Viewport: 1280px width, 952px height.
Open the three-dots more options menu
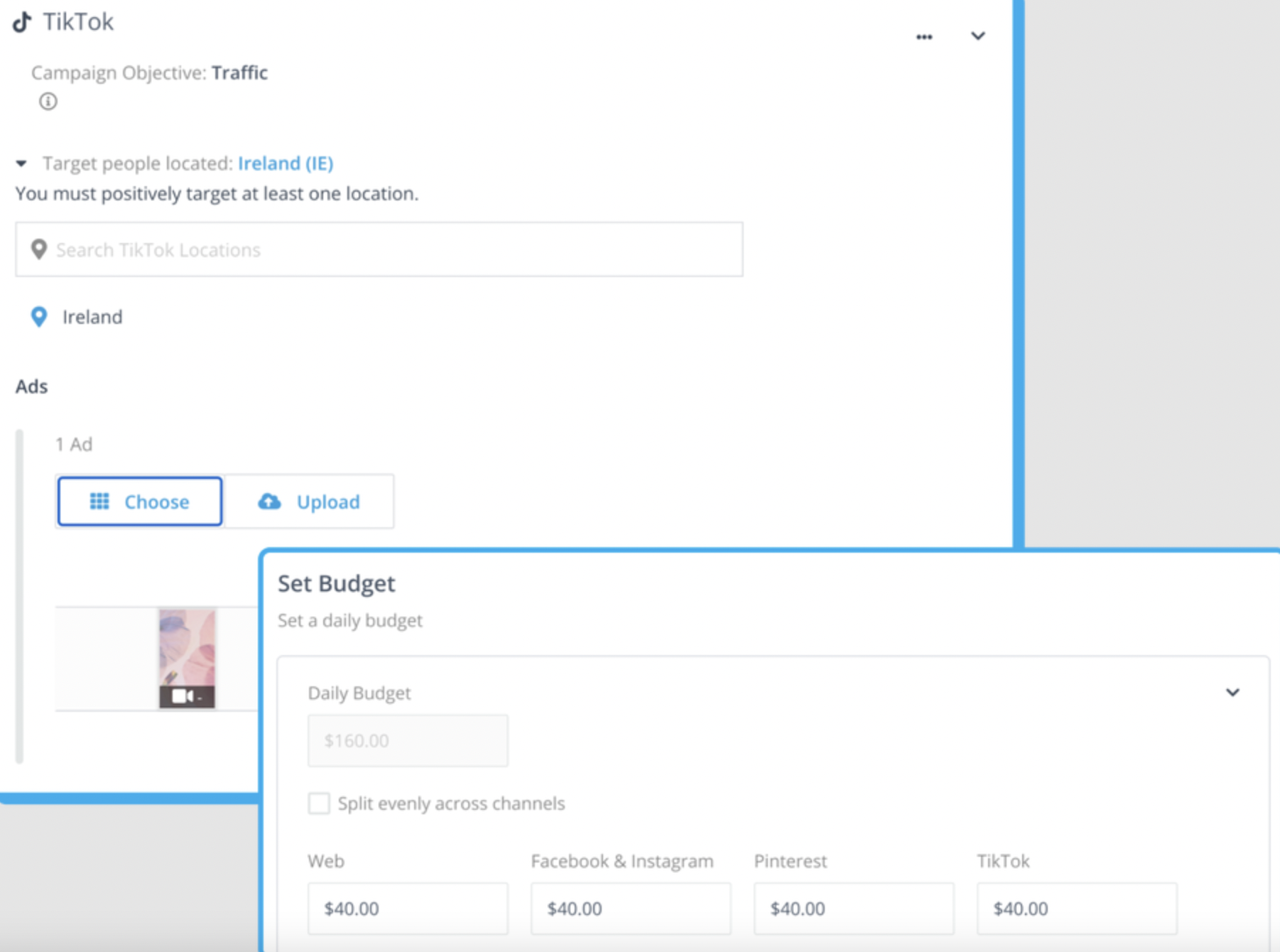(924, 37)
